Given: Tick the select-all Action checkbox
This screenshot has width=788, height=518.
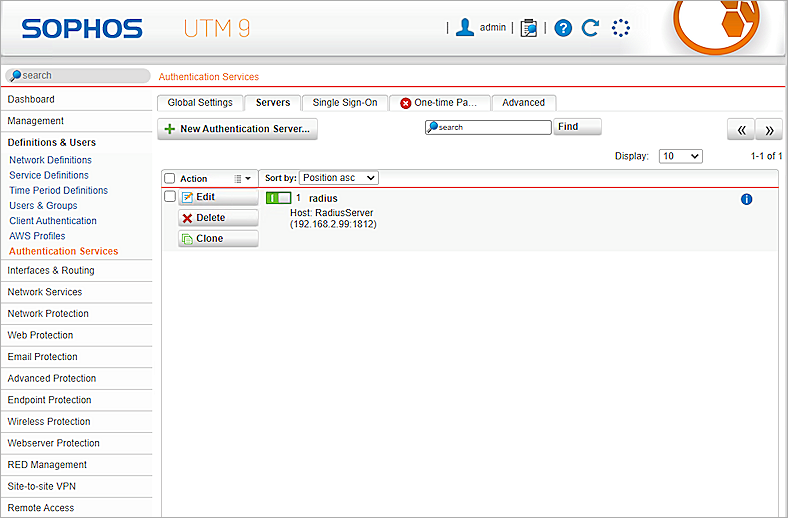Looking at the screenshot, I should tap(170, 178).
